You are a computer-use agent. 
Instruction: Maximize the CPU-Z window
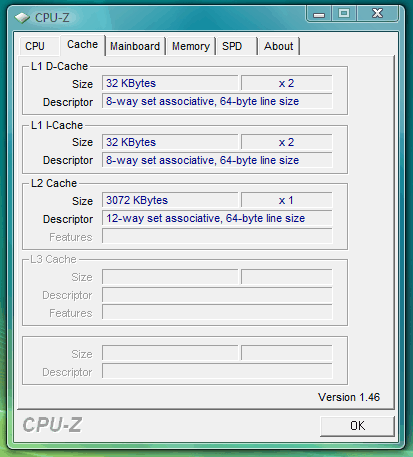tap(344, 14)
